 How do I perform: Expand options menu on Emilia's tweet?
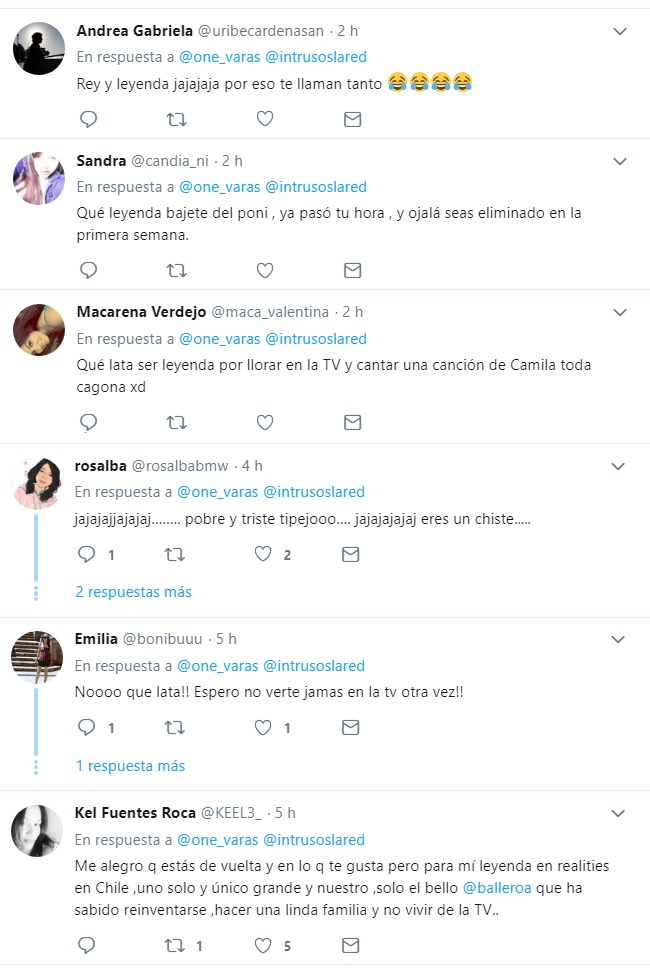coord(620,639)
